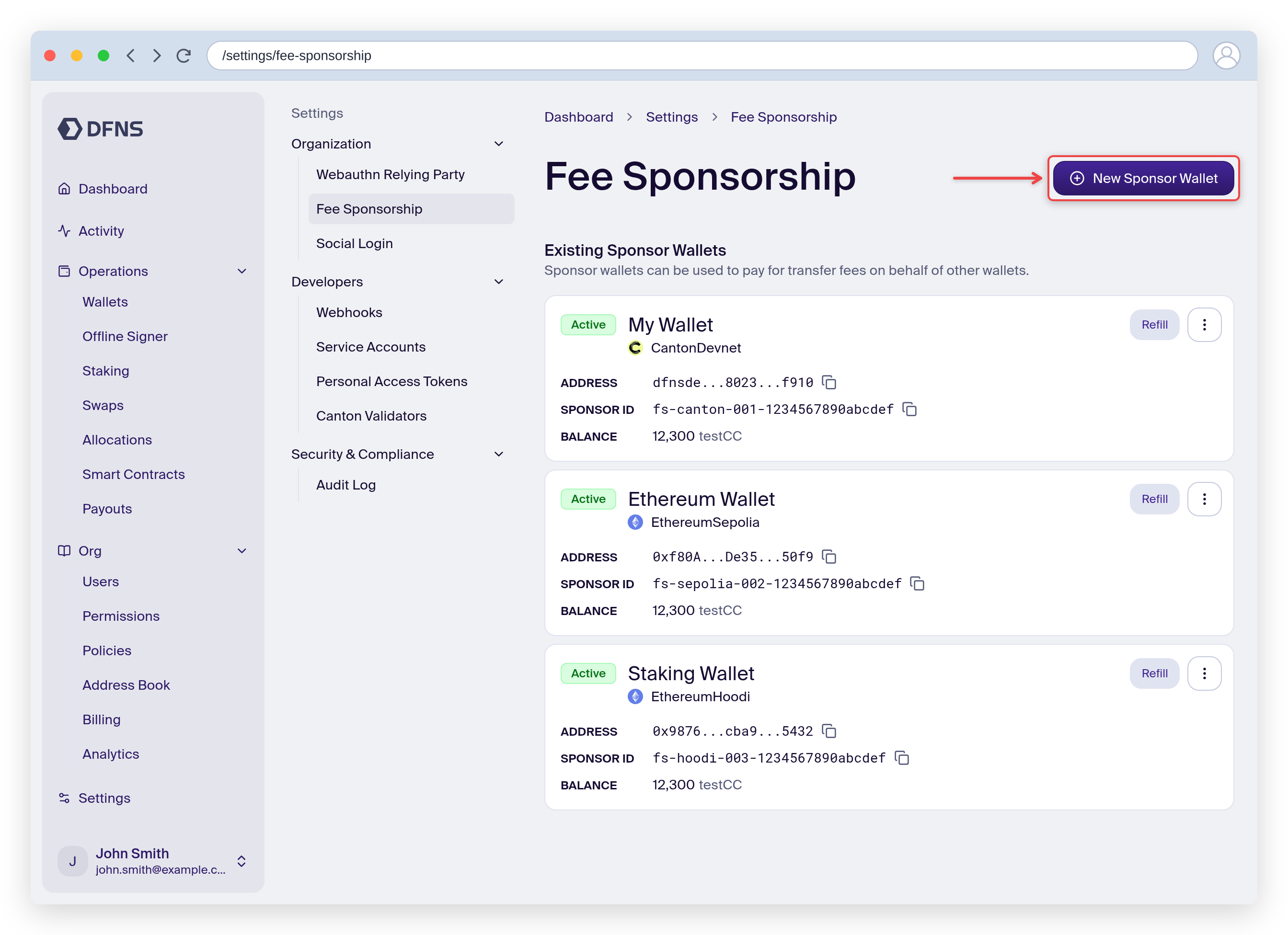The image size is (1288, 935).
Task: Collapse the Org sidebar section
Action: coord(242,551)
